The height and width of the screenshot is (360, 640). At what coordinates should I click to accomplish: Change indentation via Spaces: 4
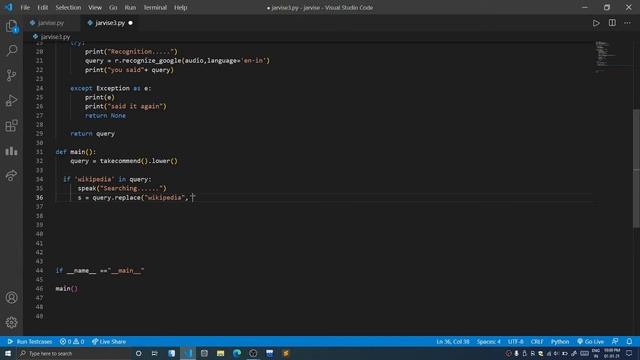(489, 342)
